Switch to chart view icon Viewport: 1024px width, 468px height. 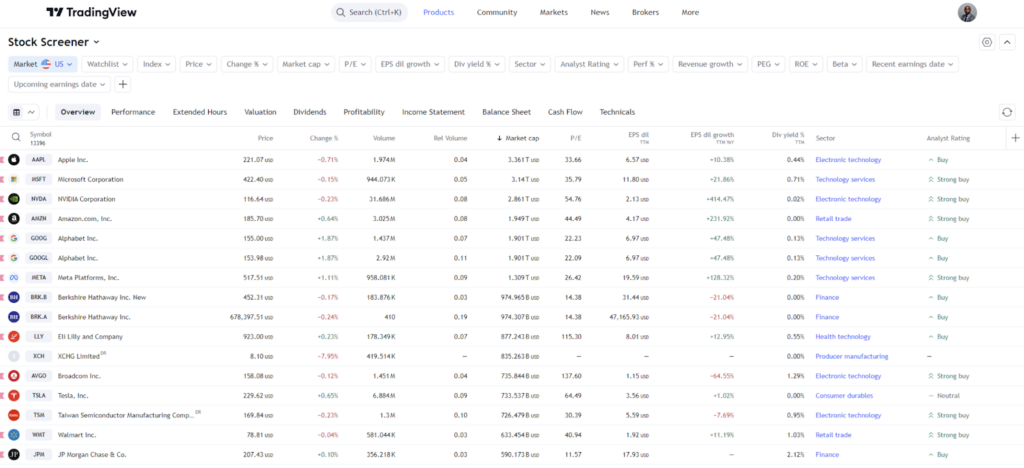tap(31, 112)
